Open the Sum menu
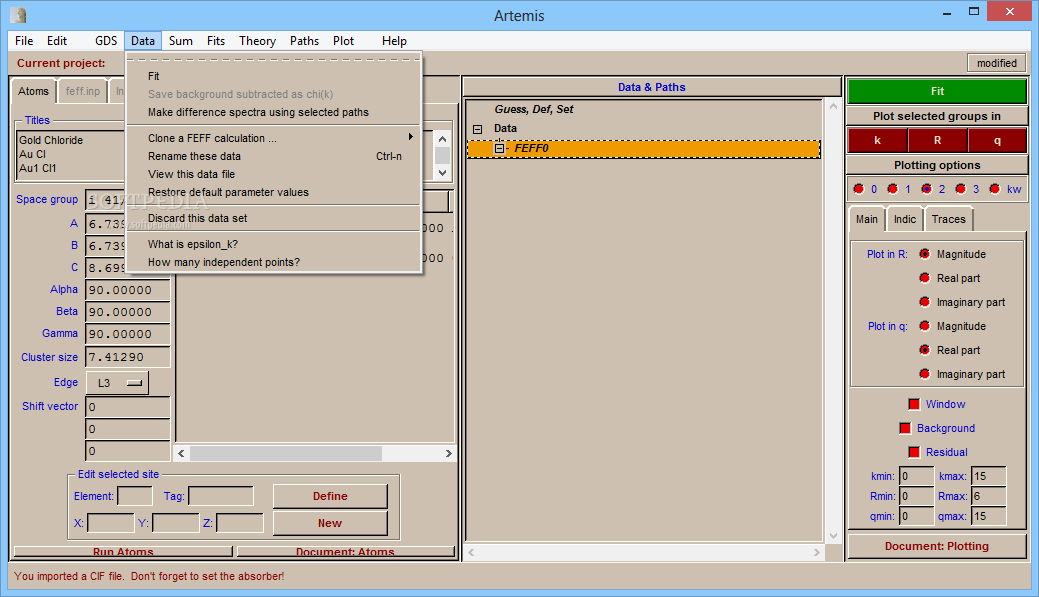This screenshot has width=1039, height=597. 181,40
